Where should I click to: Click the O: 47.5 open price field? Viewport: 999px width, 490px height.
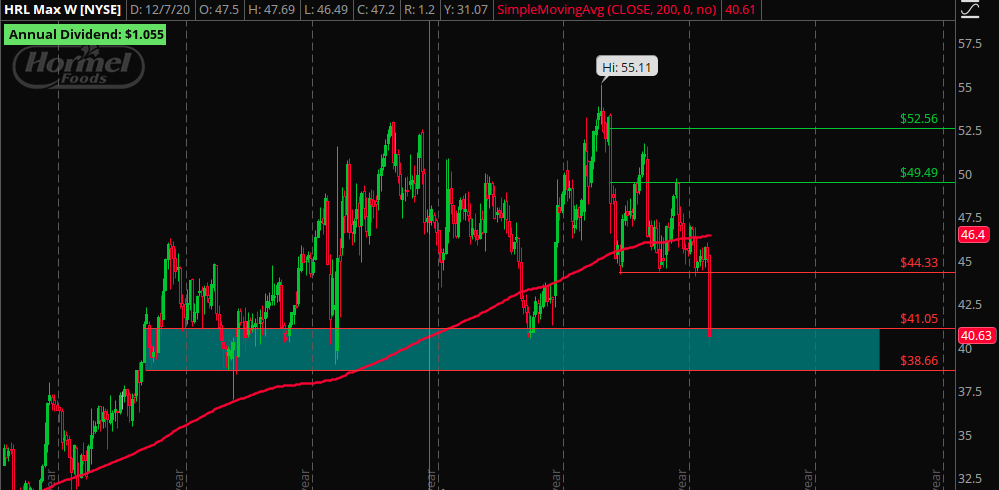[x=221, y=10]
